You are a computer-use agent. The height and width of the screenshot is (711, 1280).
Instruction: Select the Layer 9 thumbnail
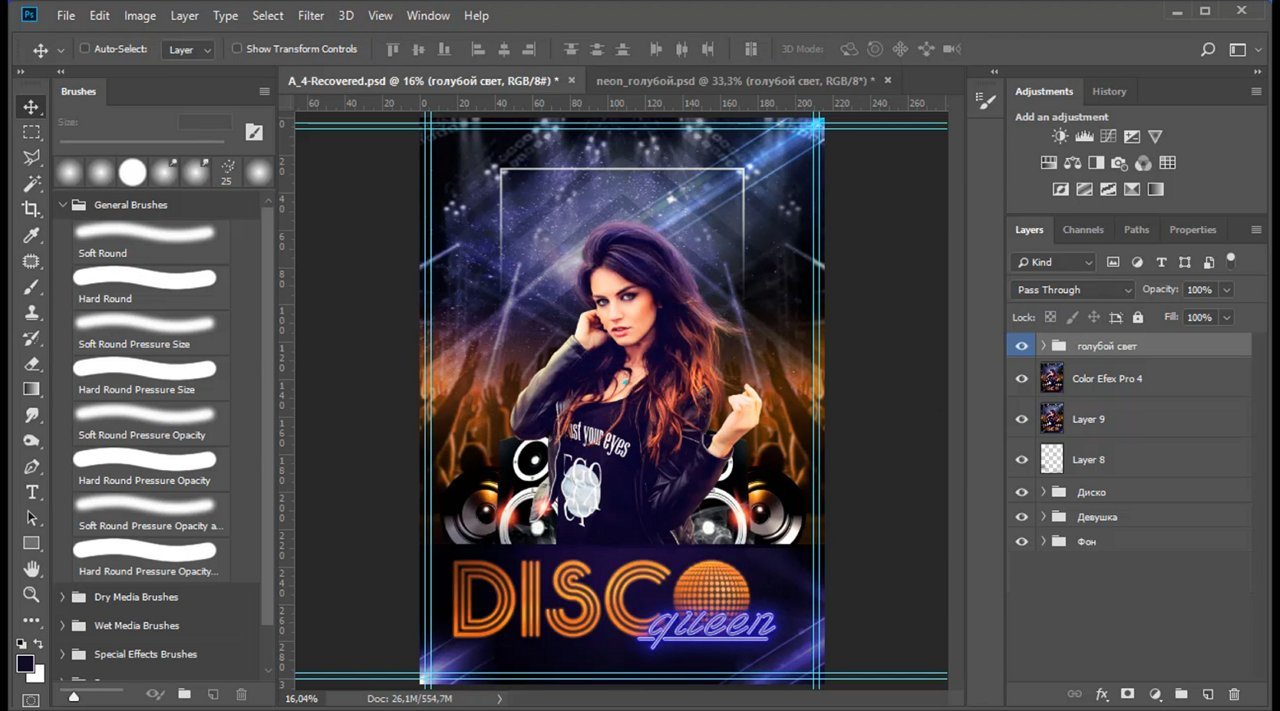coord(1051,419)
